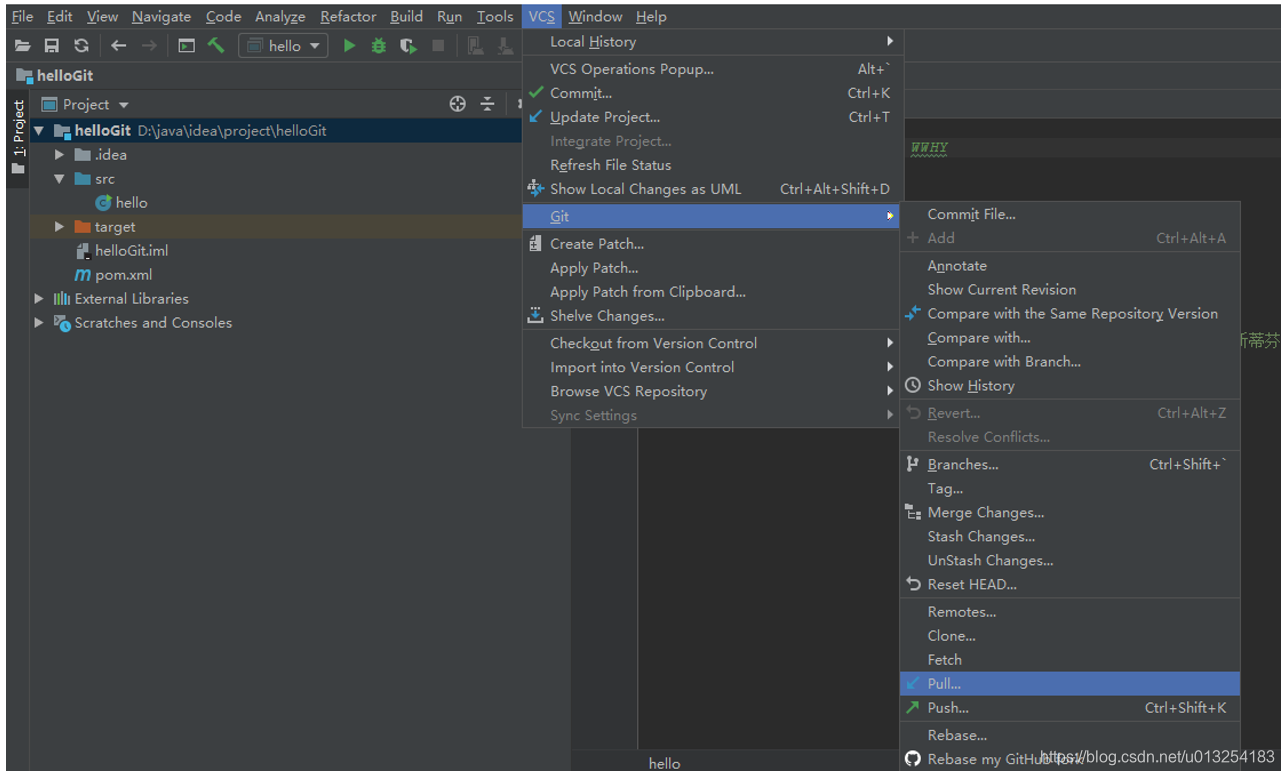Click the collapse all icon in Project panel

[487, 104]
